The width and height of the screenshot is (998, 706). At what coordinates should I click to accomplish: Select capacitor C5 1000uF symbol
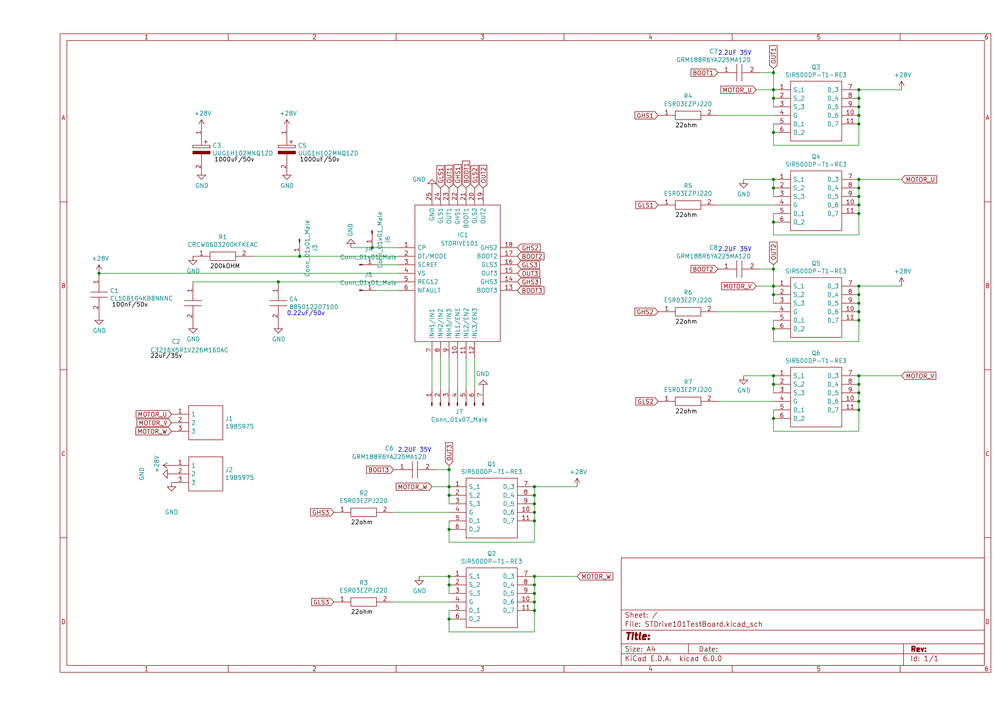point(287,150)
